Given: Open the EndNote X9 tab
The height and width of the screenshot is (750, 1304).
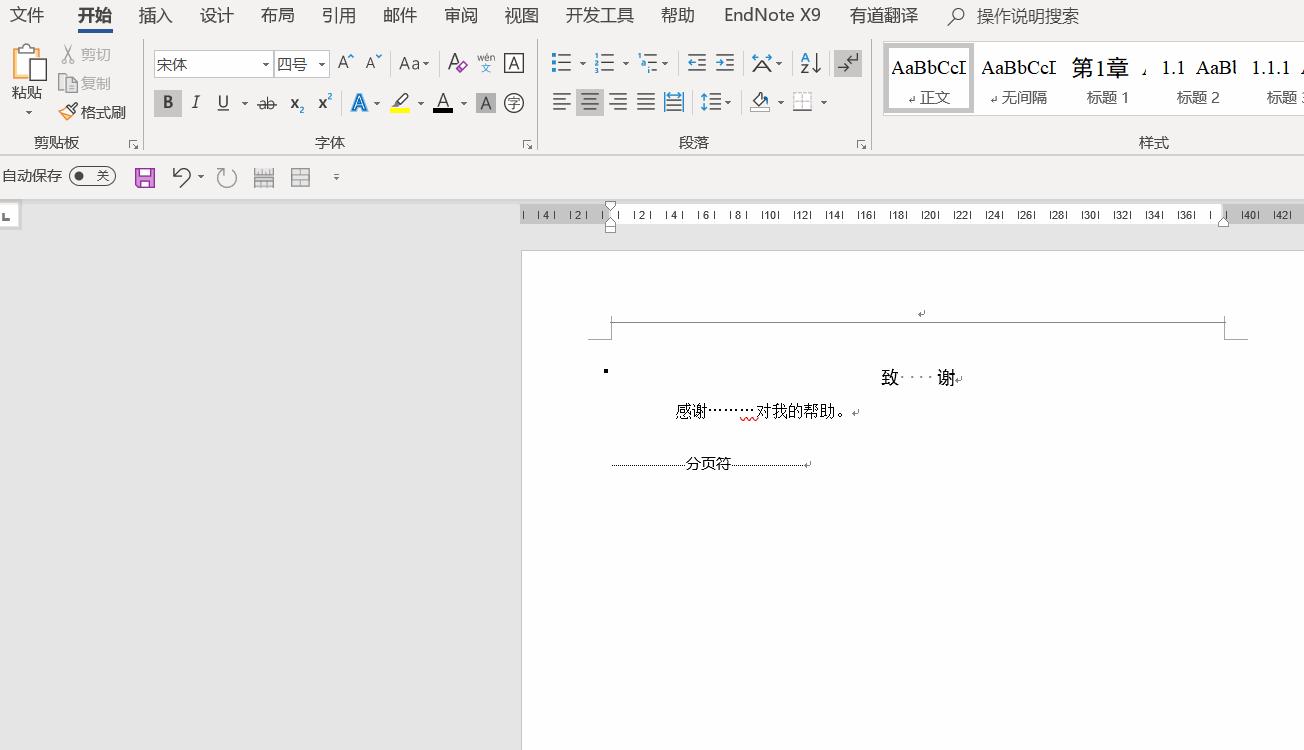Looking at the screenshot, I should click(x=771, y=15).
